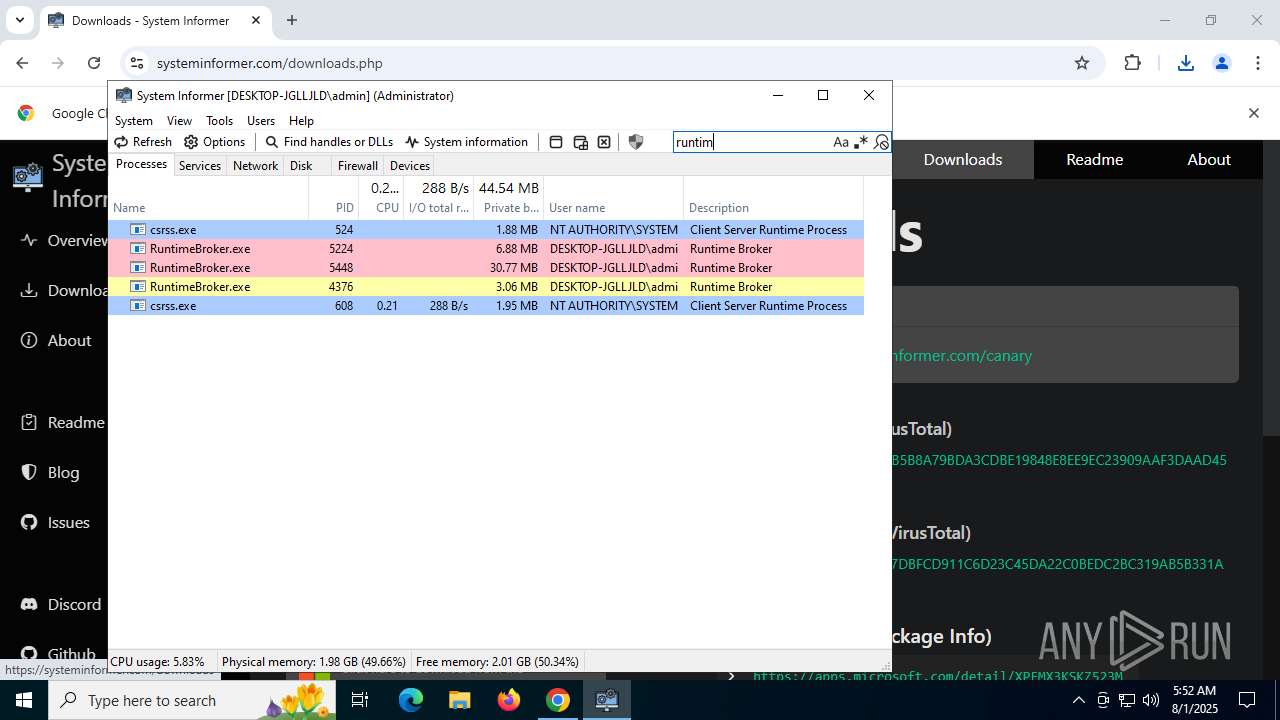Open the Users menu

pos(261,120)
